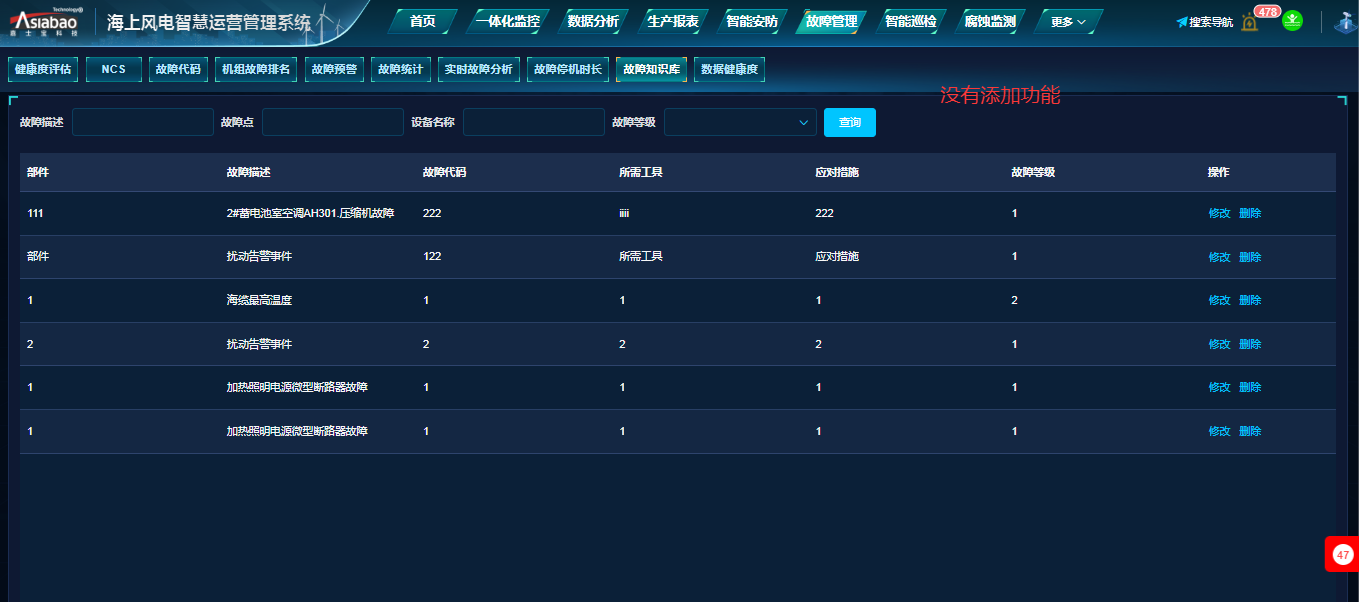Open the 故障管理 top menu
The image size is (1359, 602).
click(831, 22)
